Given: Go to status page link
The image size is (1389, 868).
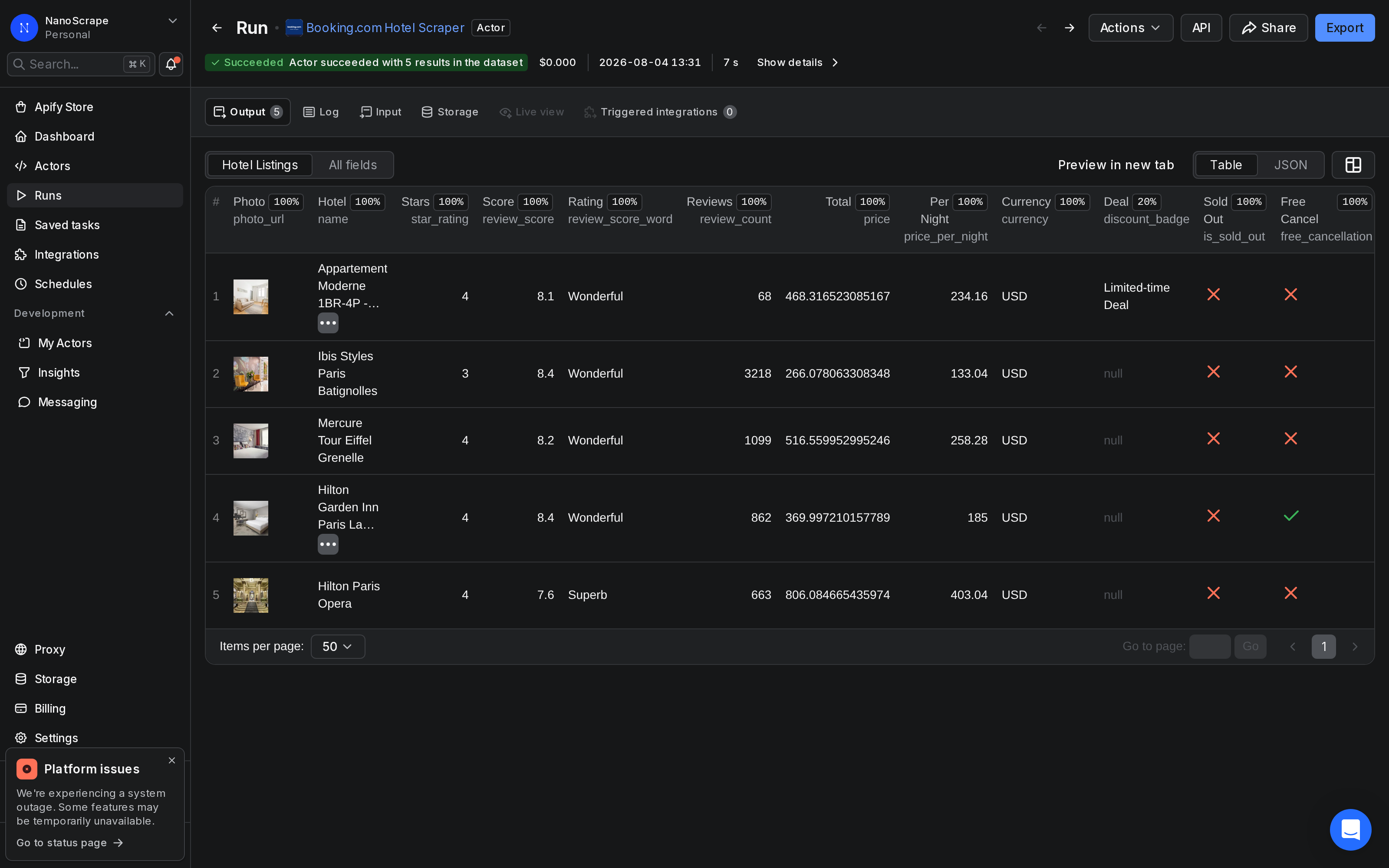Looking at the screenshot, I should (x=69, y=843).
